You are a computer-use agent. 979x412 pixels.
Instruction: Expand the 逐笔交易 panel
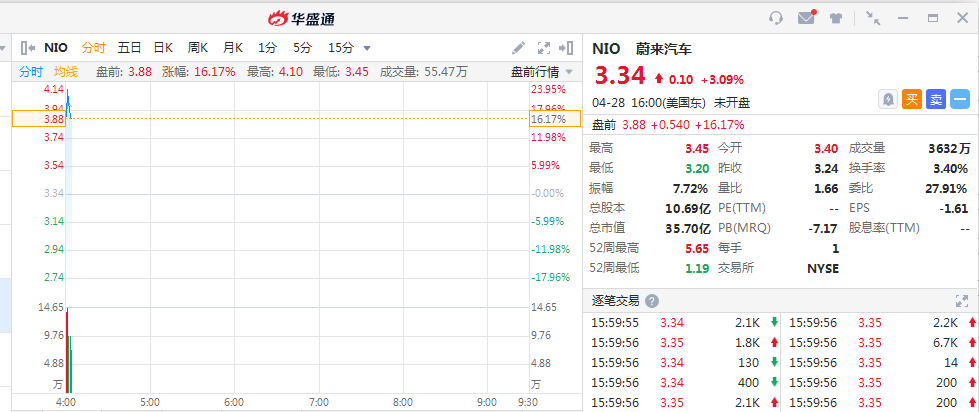[x=962, y=301]
